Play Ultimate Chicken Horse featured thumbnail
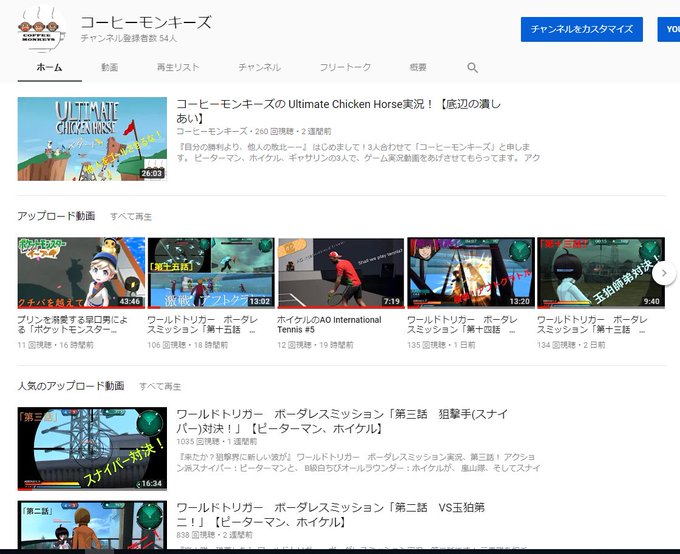Image resolution: width=680 pixels, height=554 pixels. point(92,139)
